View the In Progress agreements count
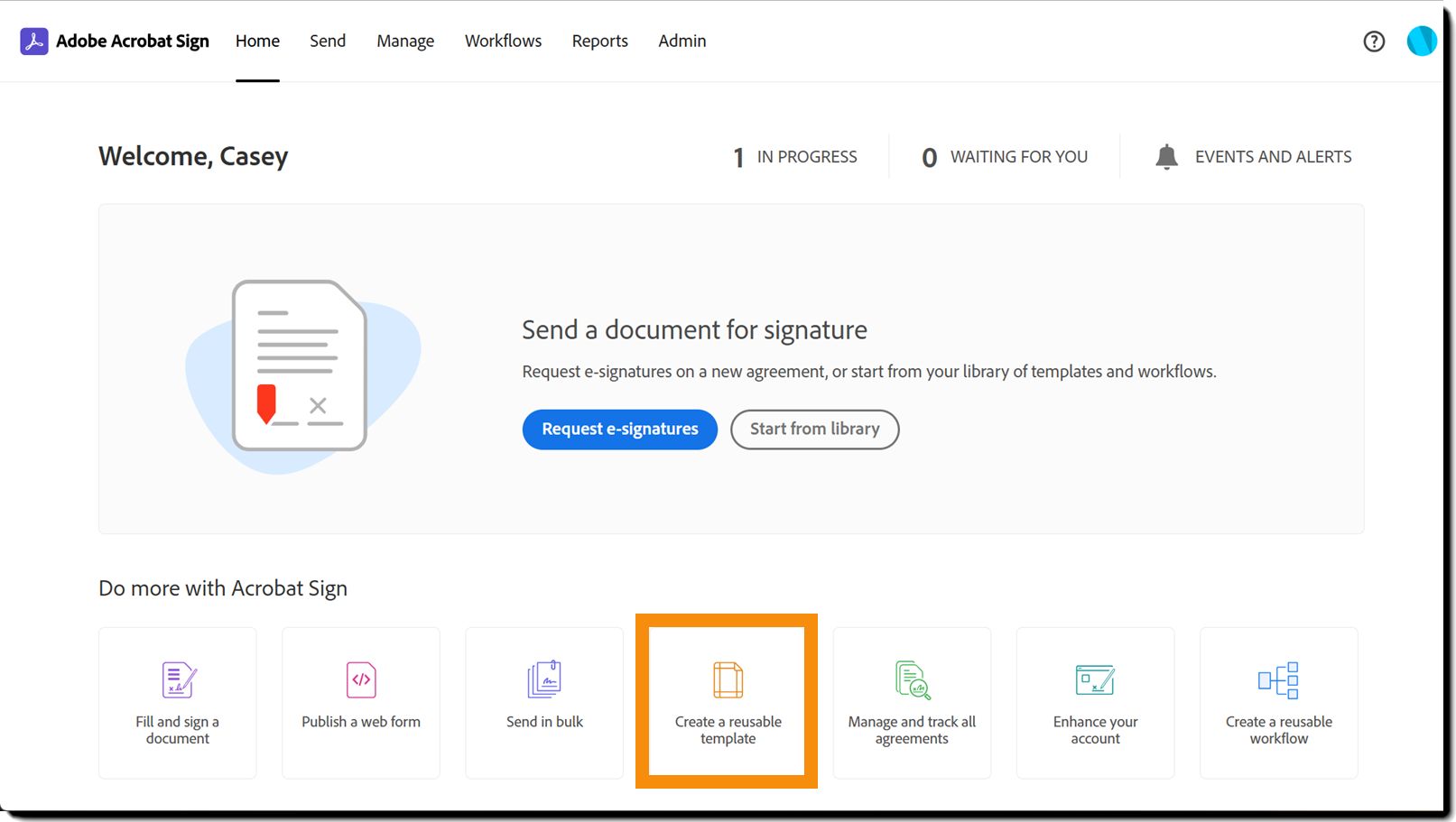Screen dimensions: 1456x822 (795, 157)
